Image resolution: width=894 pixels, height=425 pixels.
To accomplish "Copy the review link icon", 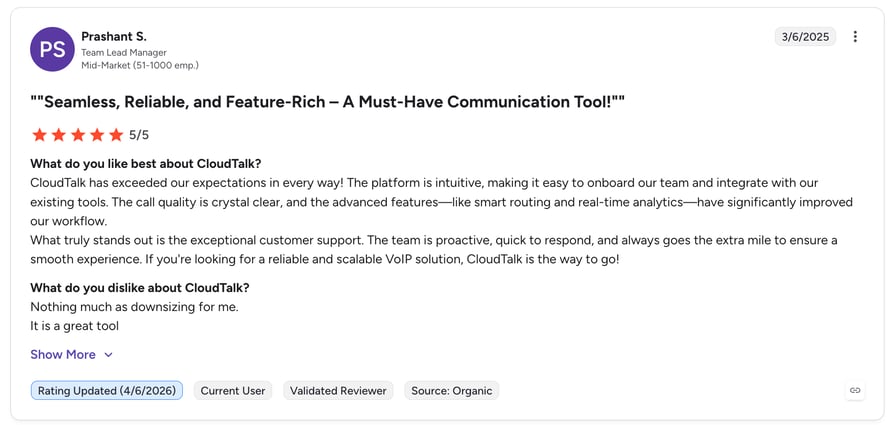I will point(855,391).
